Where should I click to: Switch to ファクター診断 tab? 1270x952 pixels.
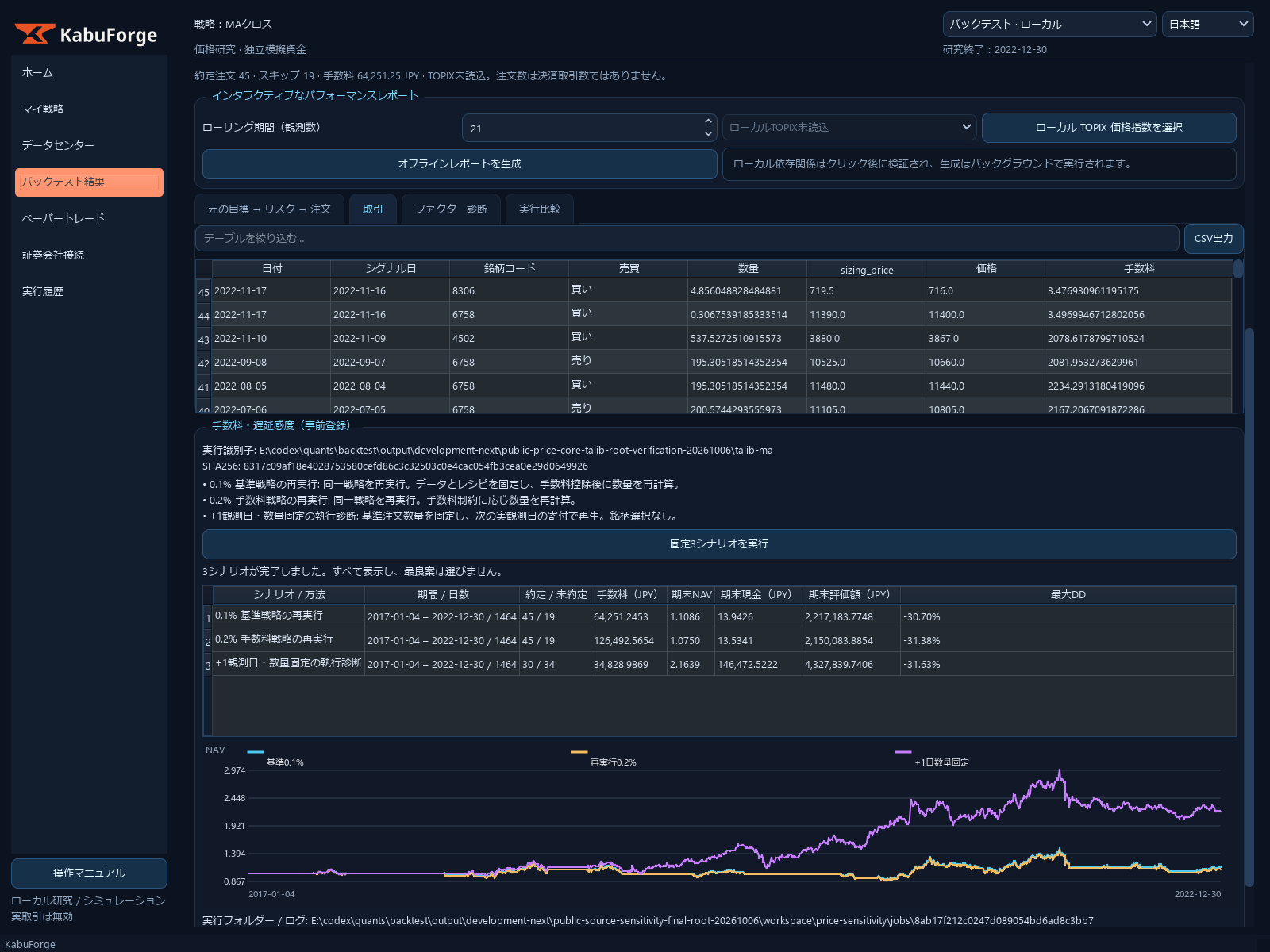click(451, 209)
